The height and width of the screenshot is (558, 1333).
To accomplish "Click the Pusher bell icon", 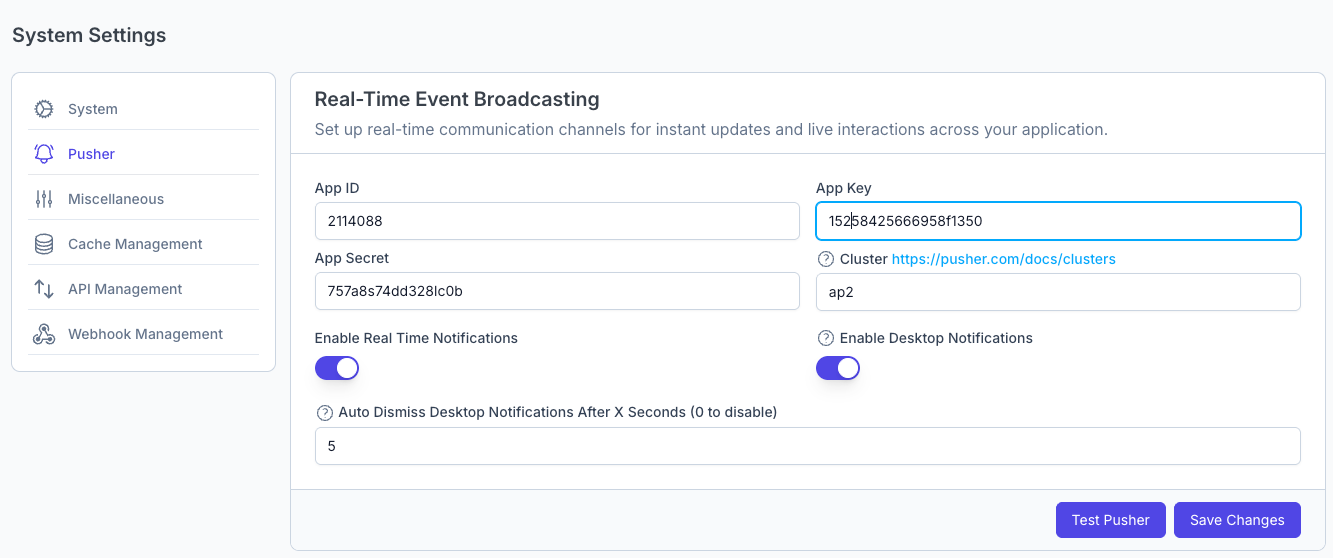I will coord(44,154).
